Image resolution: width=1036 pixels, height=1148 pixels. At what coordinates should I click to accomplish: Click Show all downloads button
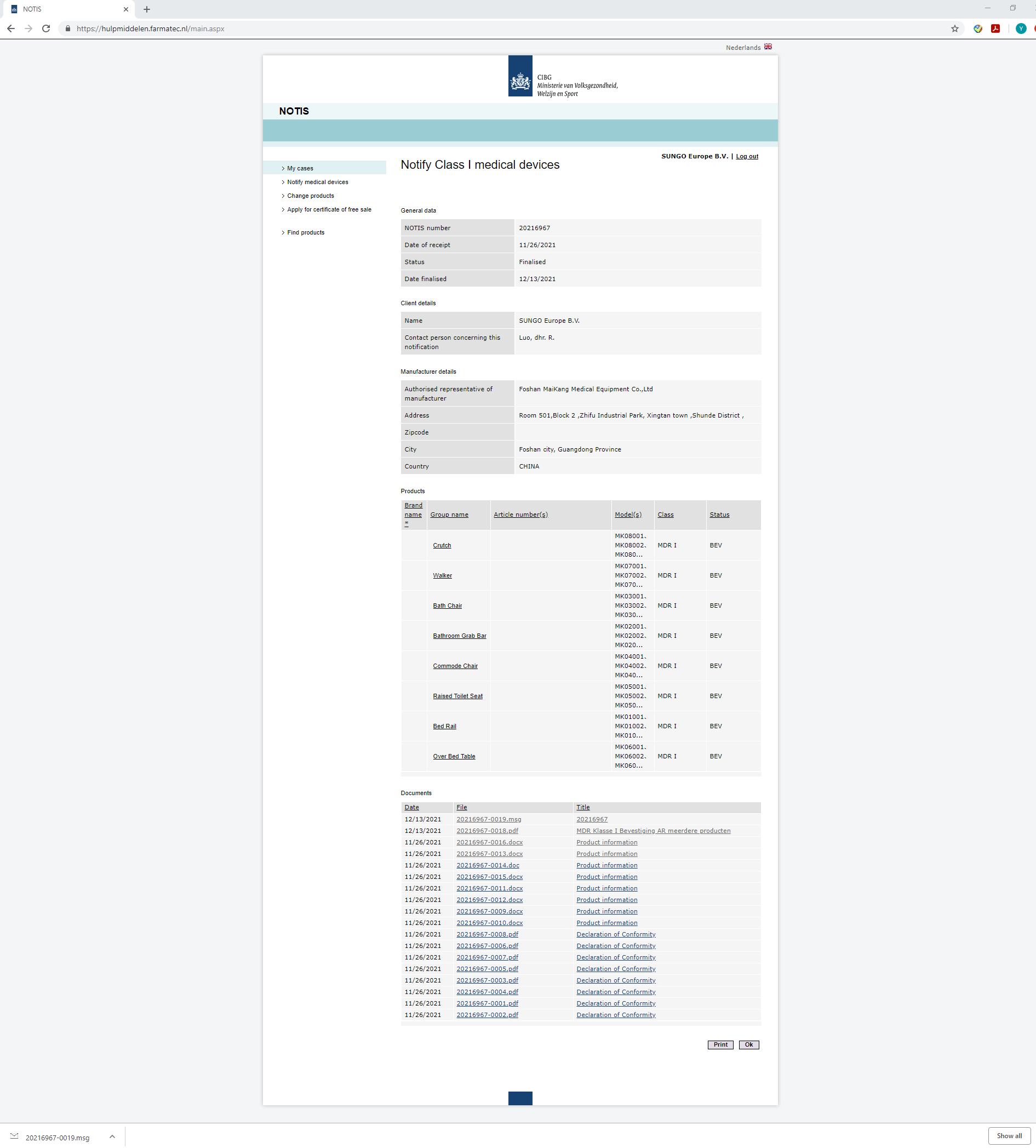point(1009,1136)
